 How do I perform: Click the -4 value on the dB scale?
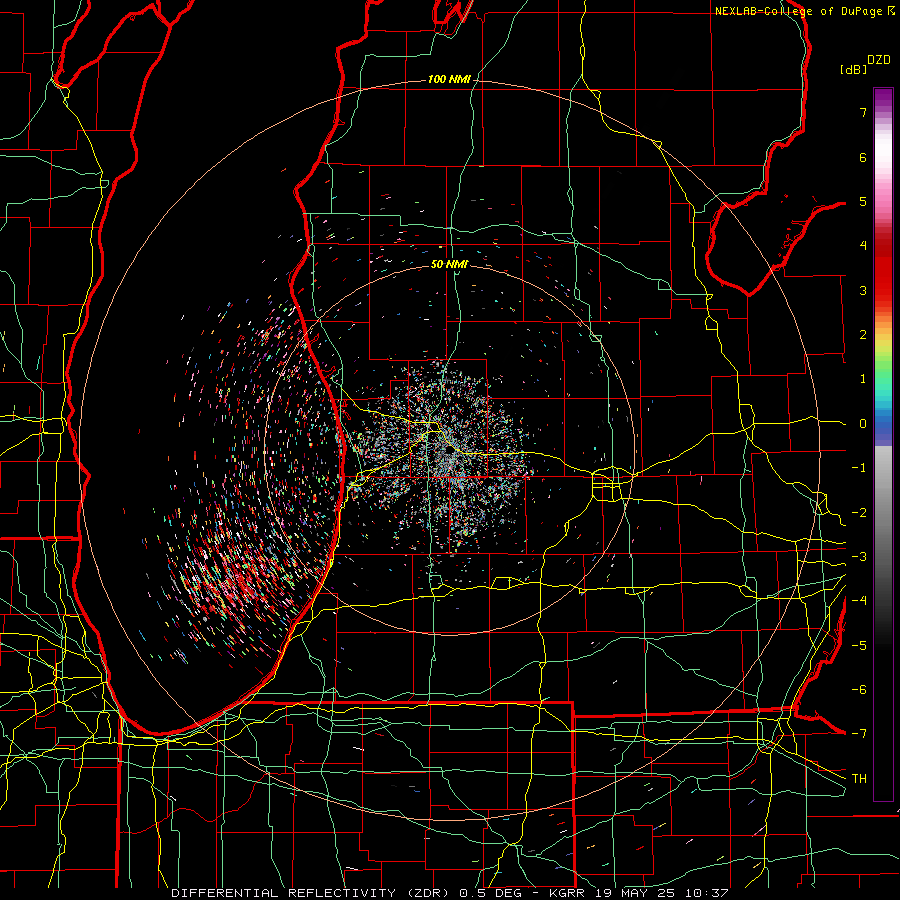coord(859,601)
